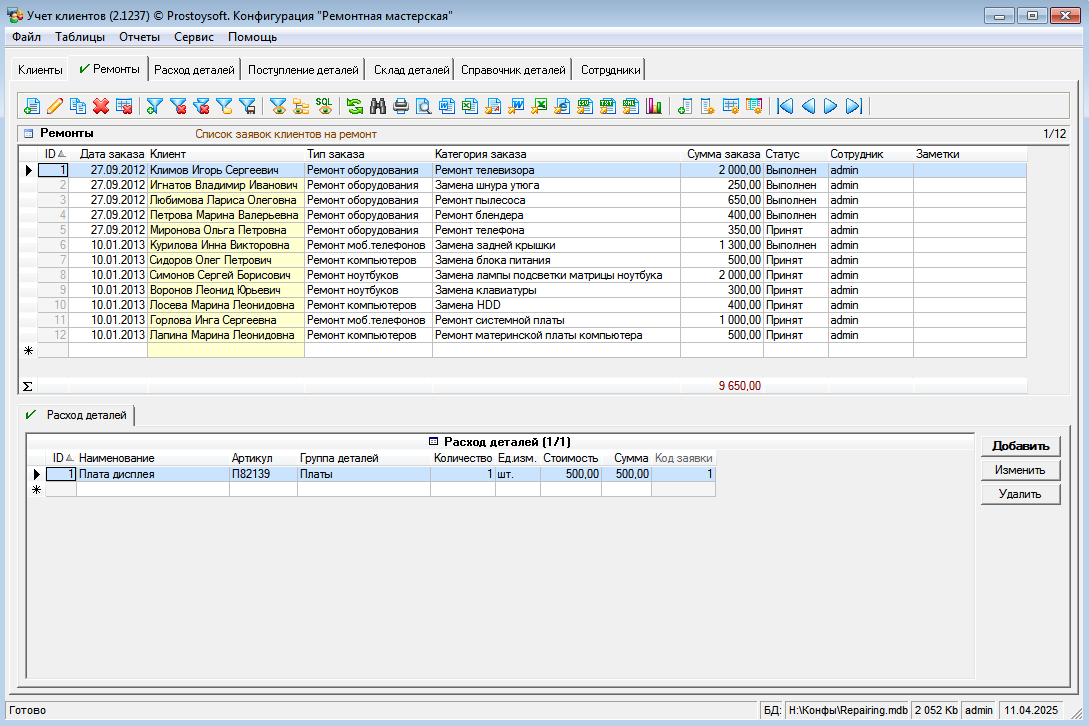Select client Игнатов Владимир Иванович
Image resolution: width=1089 pixels, height=726 pixels.
[224, 185]
